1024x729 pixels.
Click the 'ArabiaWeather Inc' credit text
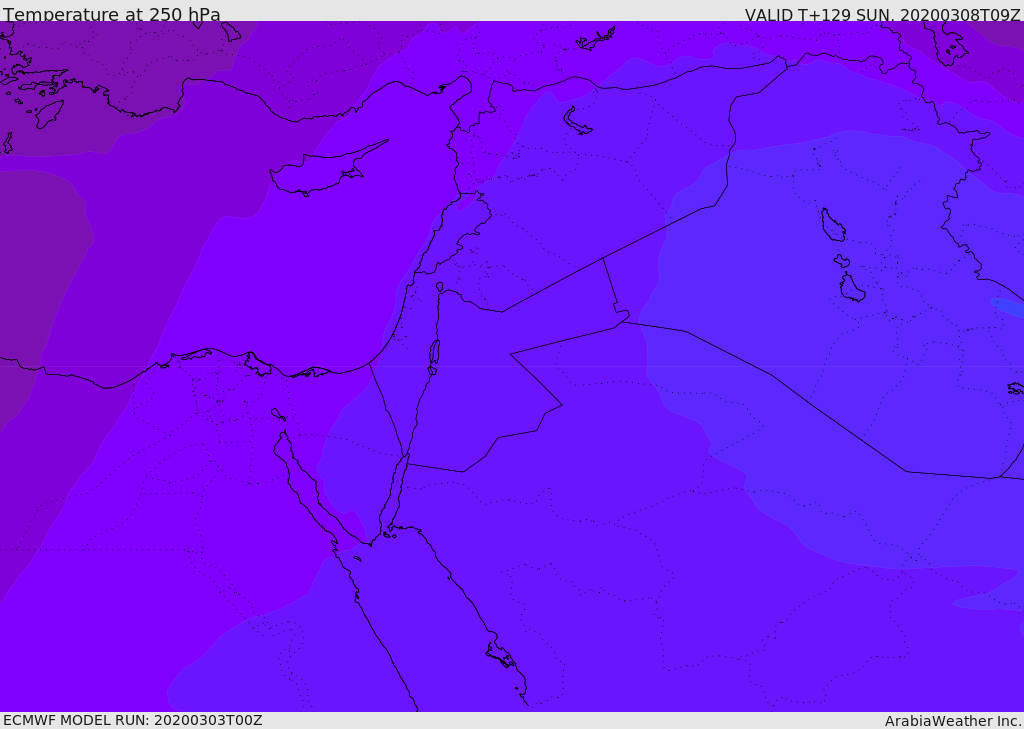(952, 721)
